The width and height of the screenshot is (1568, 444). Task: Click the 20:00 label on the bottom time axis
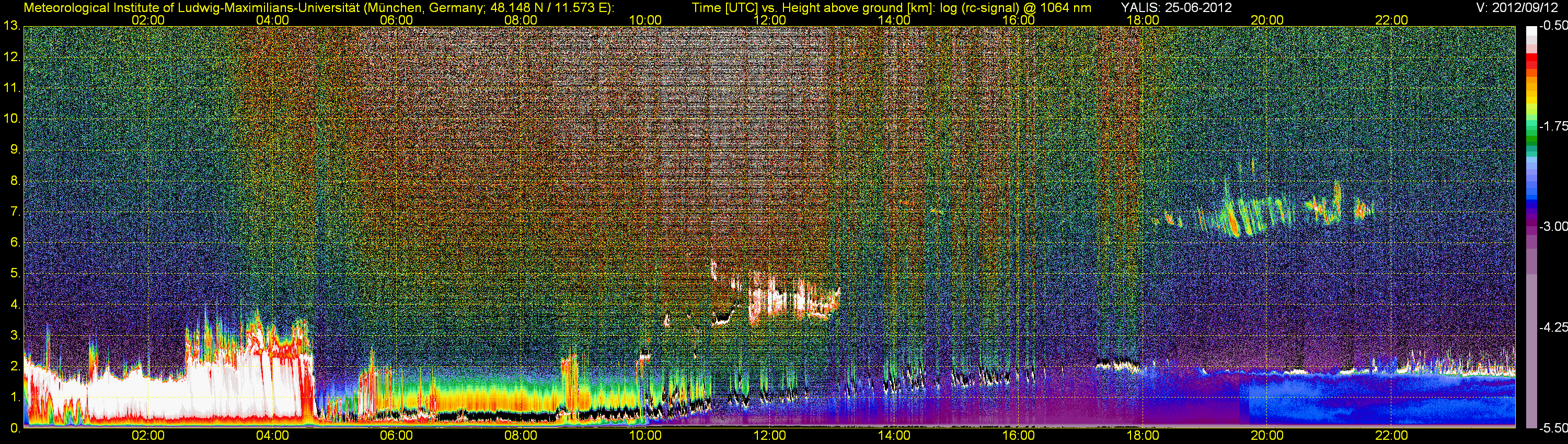pyautogui.click(x=1267, y=436)
